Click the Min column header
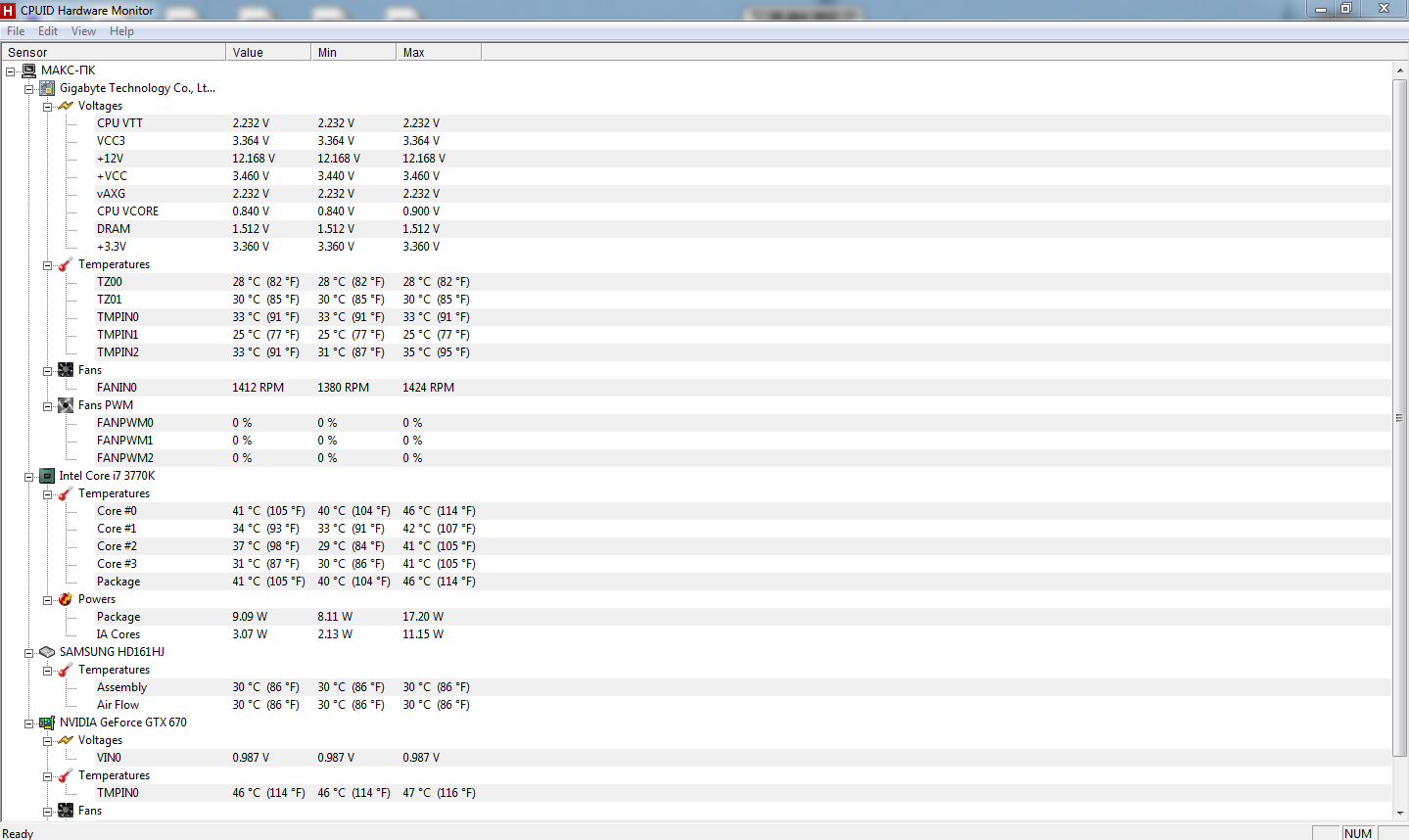This screenshot has width=1409, height=840. tap(353, 52)
